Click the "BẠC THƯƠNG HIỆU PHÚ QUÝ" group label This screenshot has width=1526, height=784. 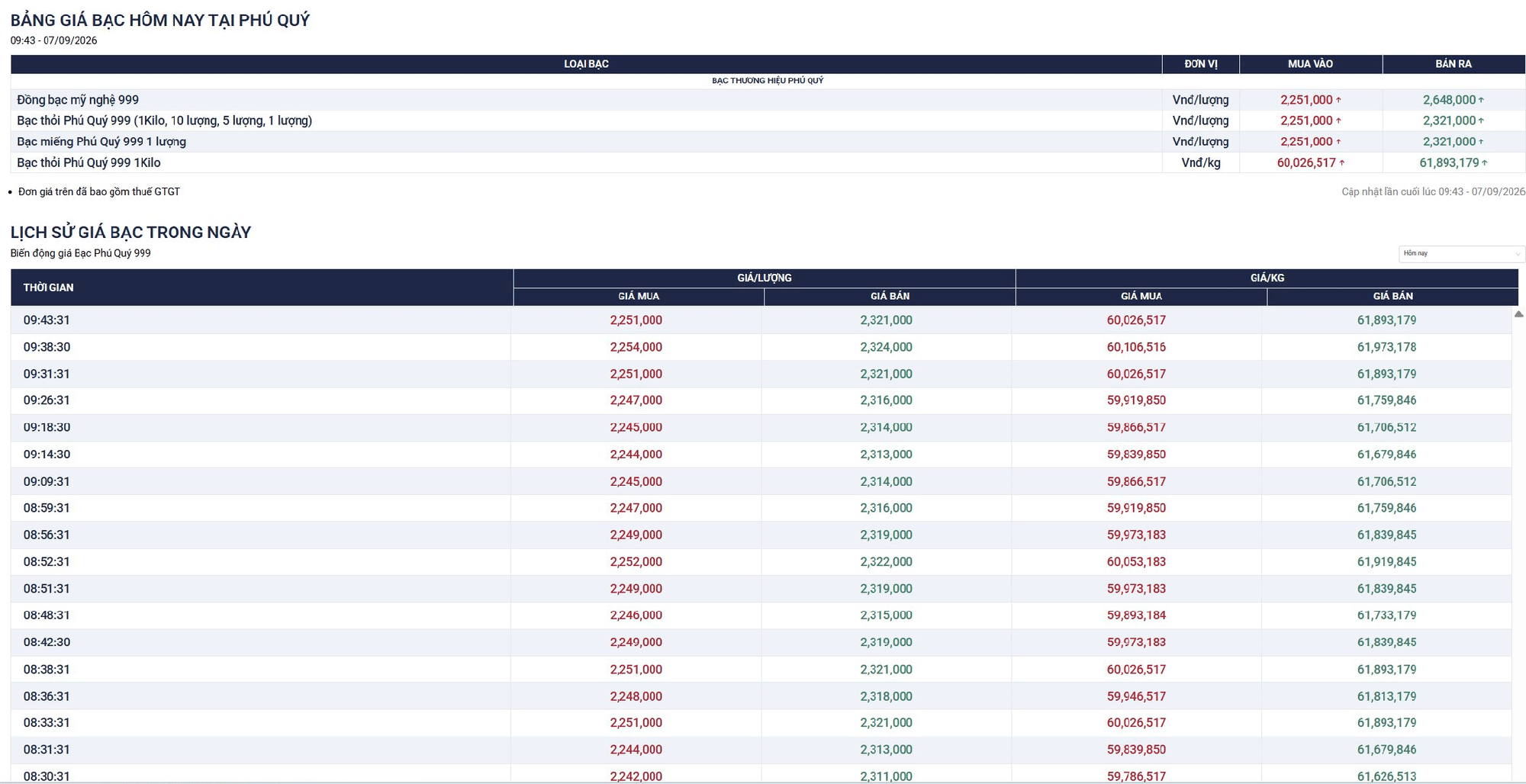[768, 81]
